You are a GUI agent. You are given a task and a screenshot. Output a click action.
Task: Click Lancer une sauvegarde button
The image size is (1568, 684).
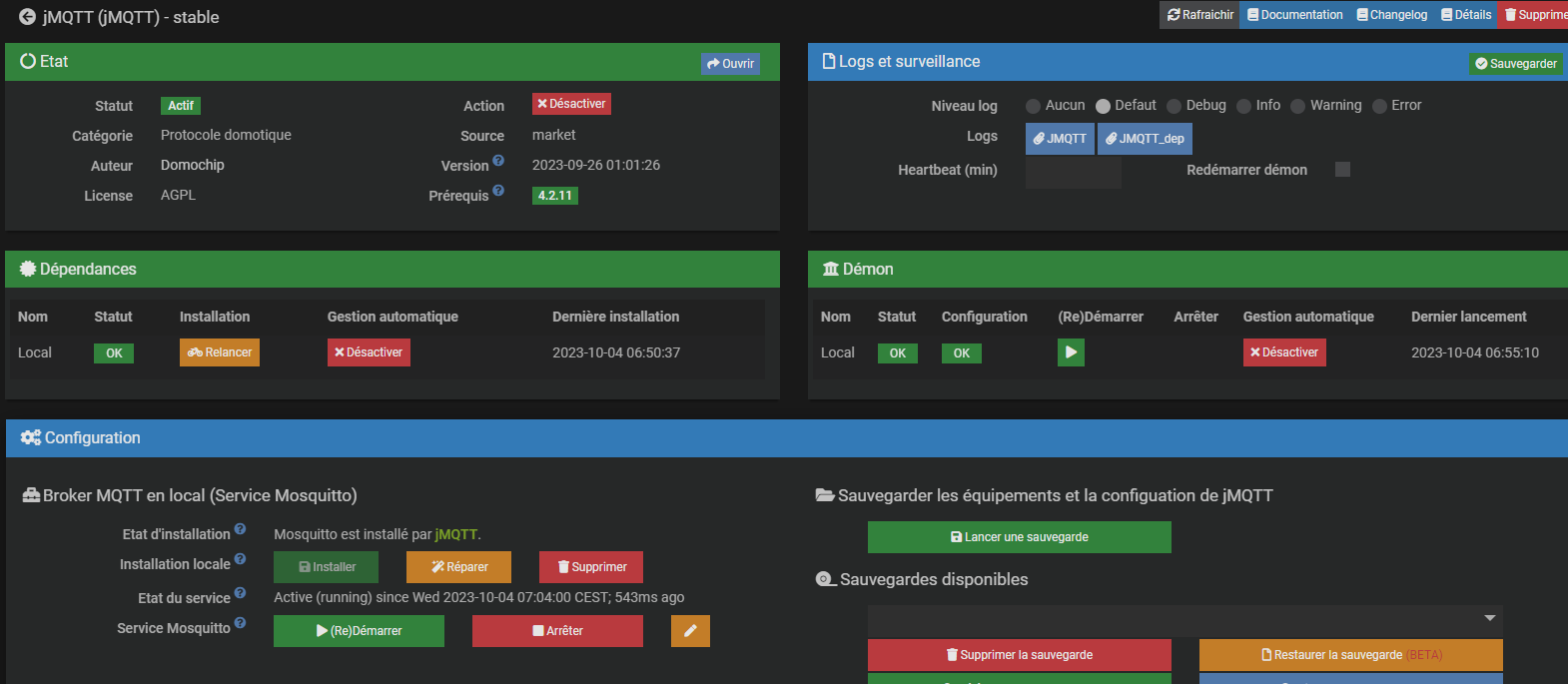point(1019,537)
